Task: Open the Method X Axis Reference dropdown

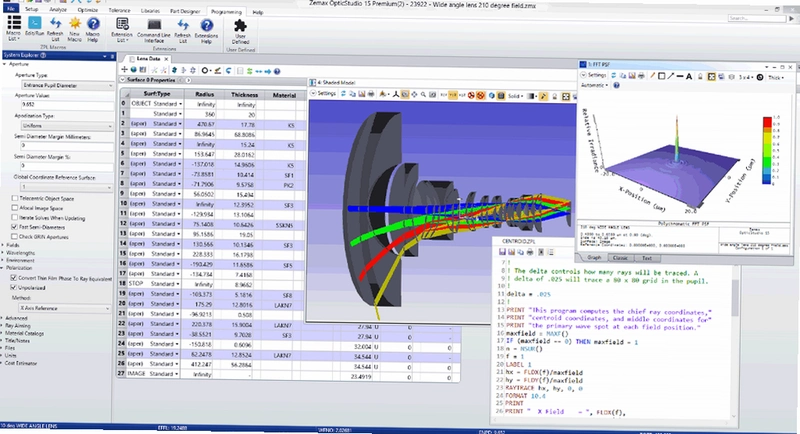Action: point(64,308)
